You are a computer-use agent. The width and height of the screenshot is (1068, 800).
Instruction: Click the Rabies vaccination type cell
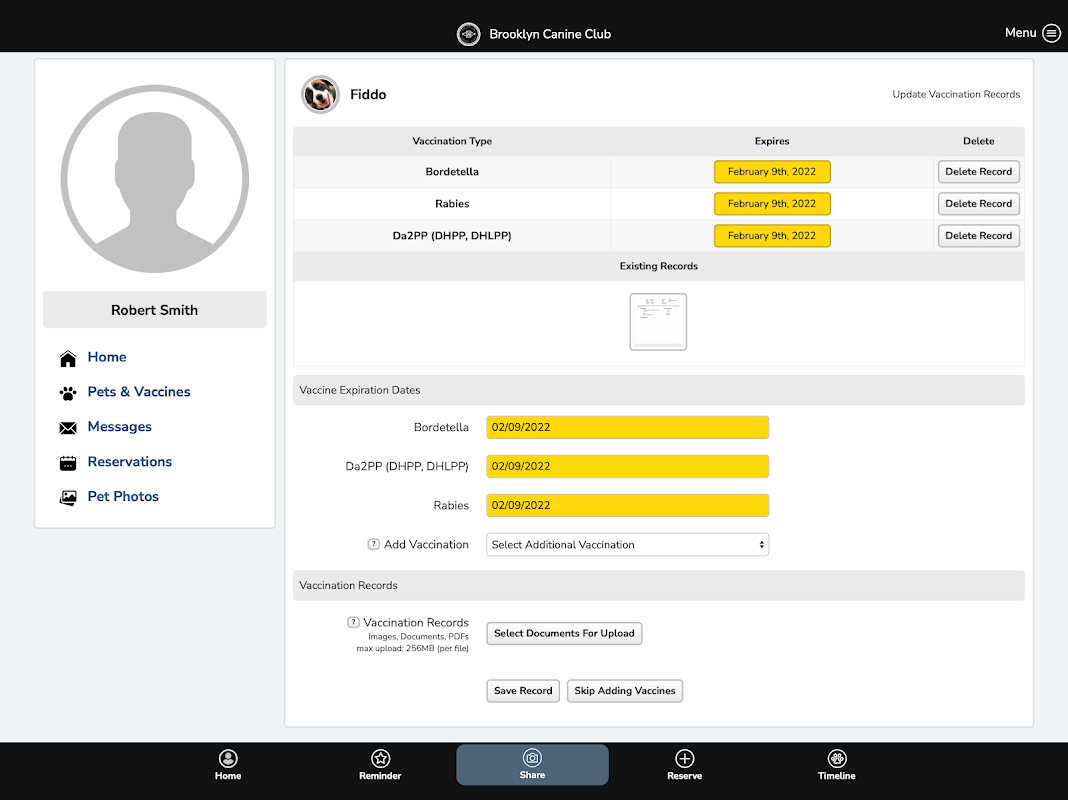452,204
